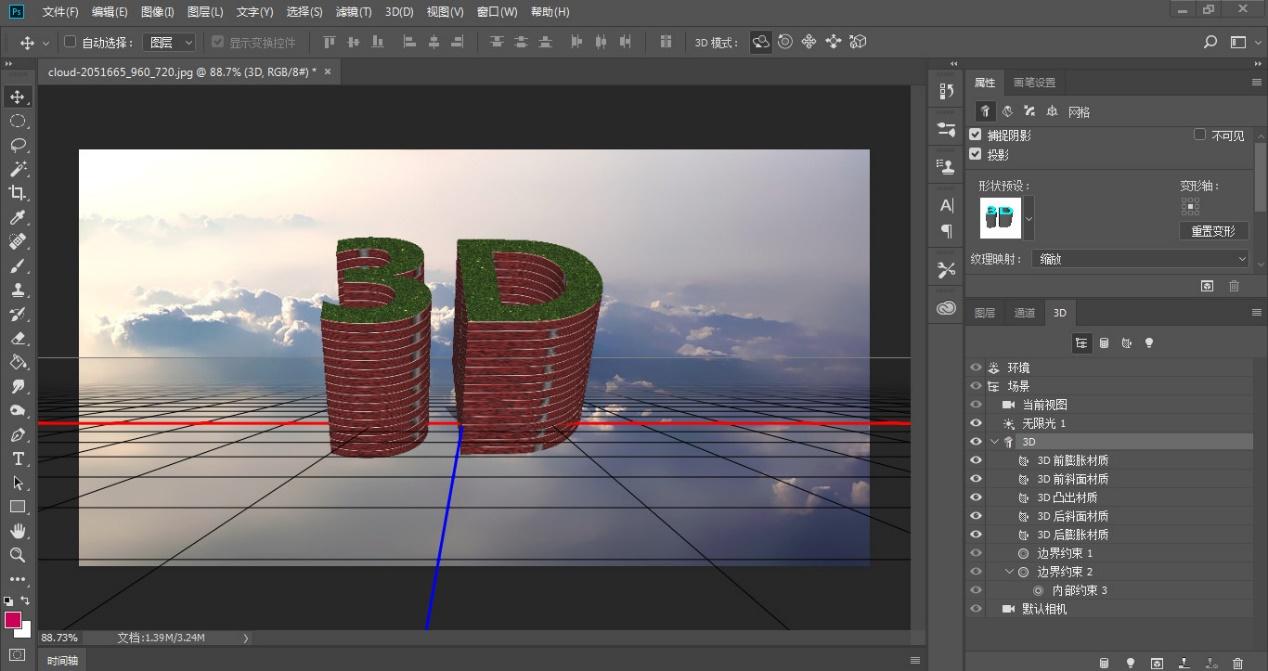Click the 时间轴 button at the bottom
This screenshot has height=671, width=1268.
62,660
